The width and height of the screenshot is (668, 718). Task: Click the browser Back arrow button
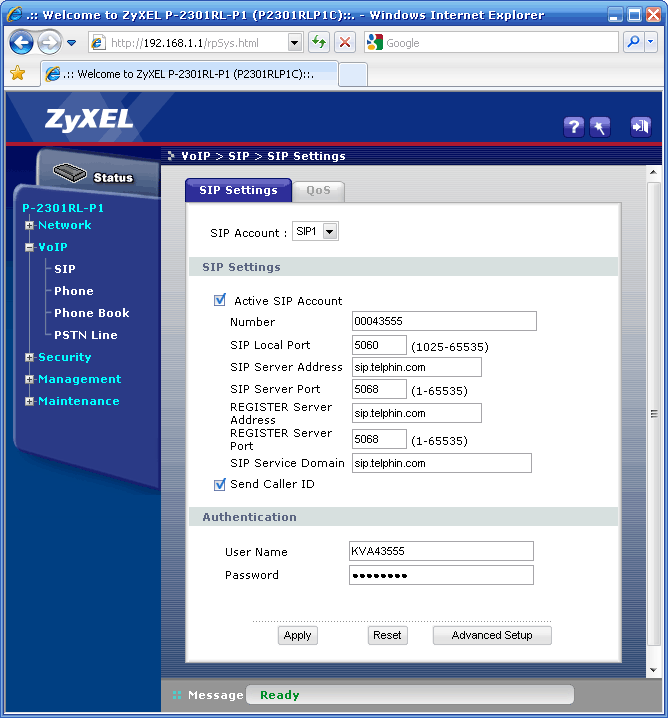(x=21, y=43)
